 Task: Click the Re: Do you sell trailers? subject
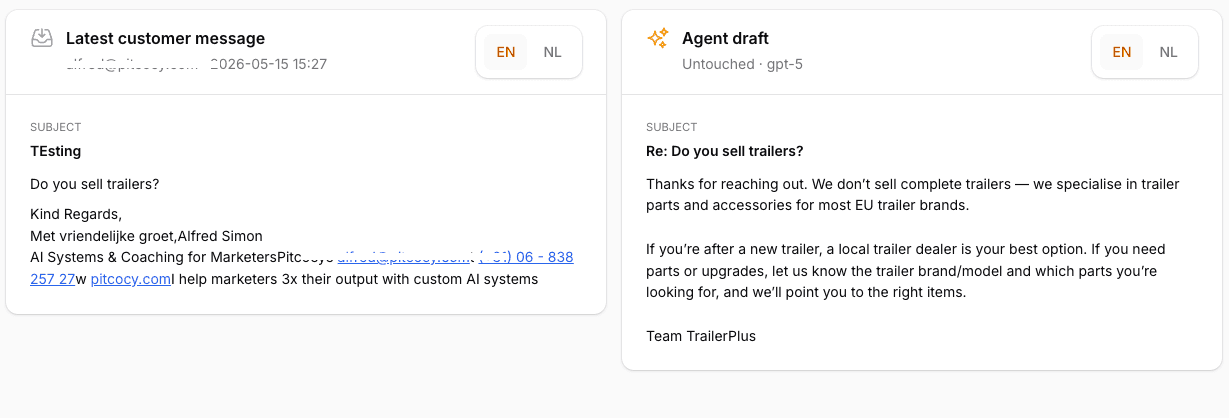[x=725, y=151]
